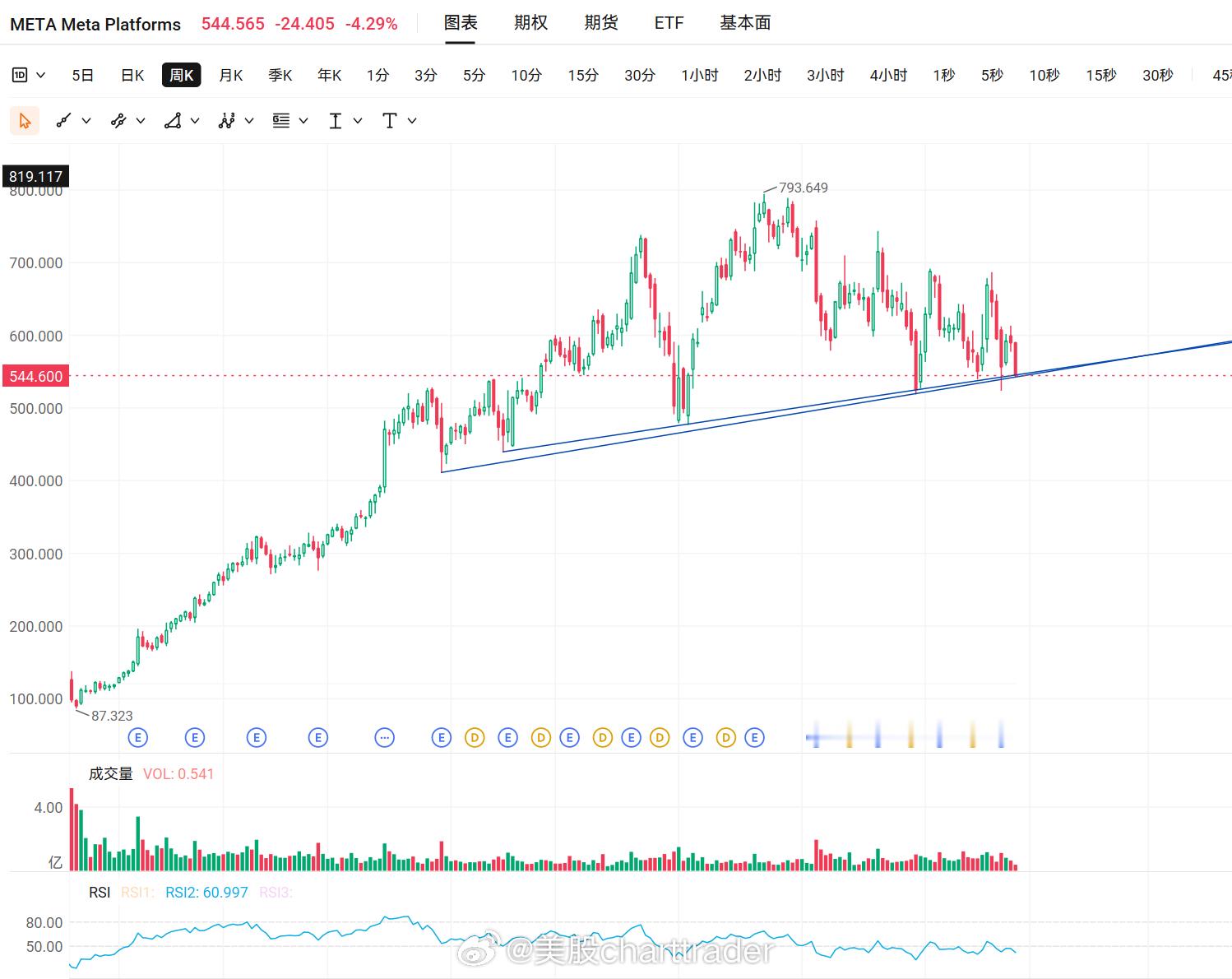Choose the text annotation tool
Viewport: 1232px width, 979px height.
point(390,121)
